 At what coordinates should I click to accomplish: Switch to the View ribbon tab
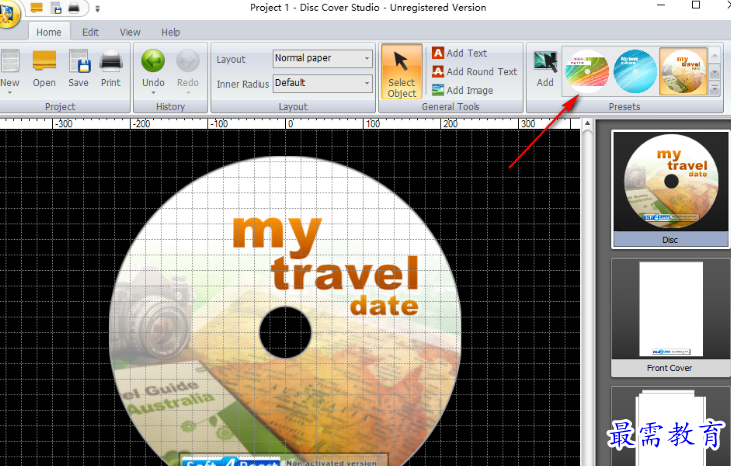[130, 32]
